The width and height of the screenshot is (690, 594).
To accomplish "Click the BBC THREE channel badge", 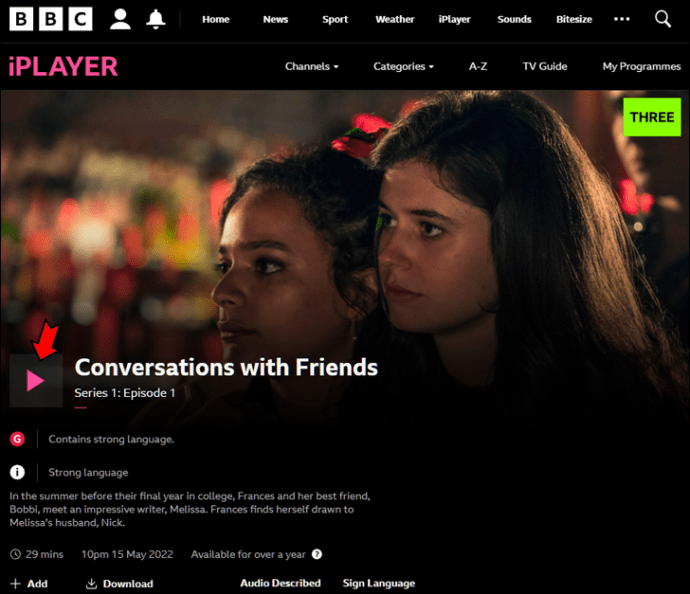I will [x=652, y=117].
